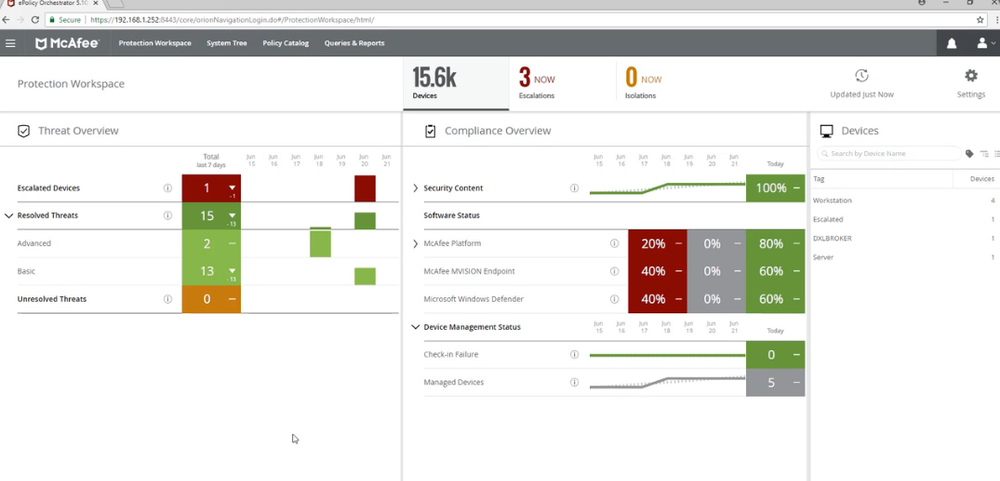Select the Escalated tag row

click(x=903, y=219)
